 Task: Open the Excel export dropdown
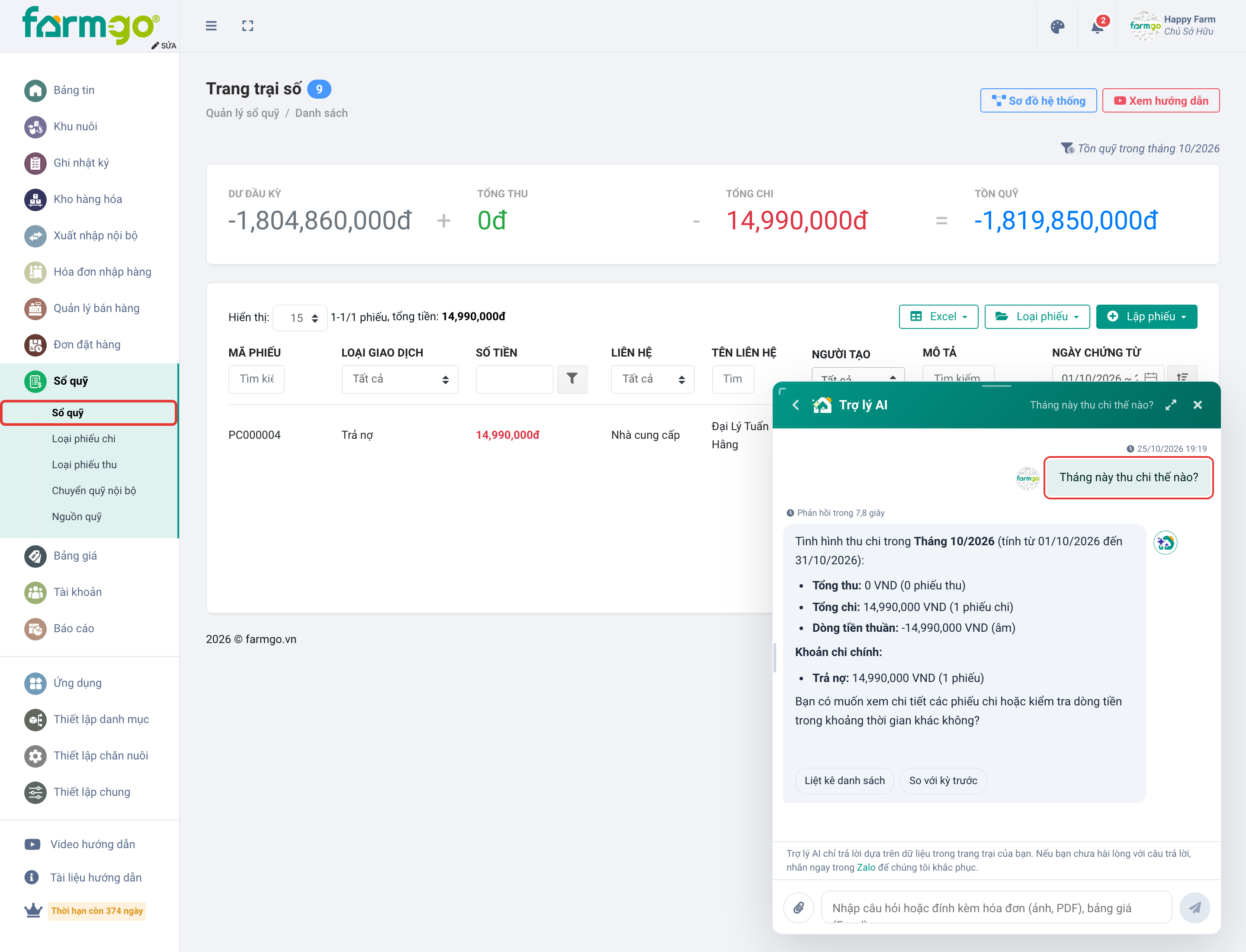[x=938, y=316]
